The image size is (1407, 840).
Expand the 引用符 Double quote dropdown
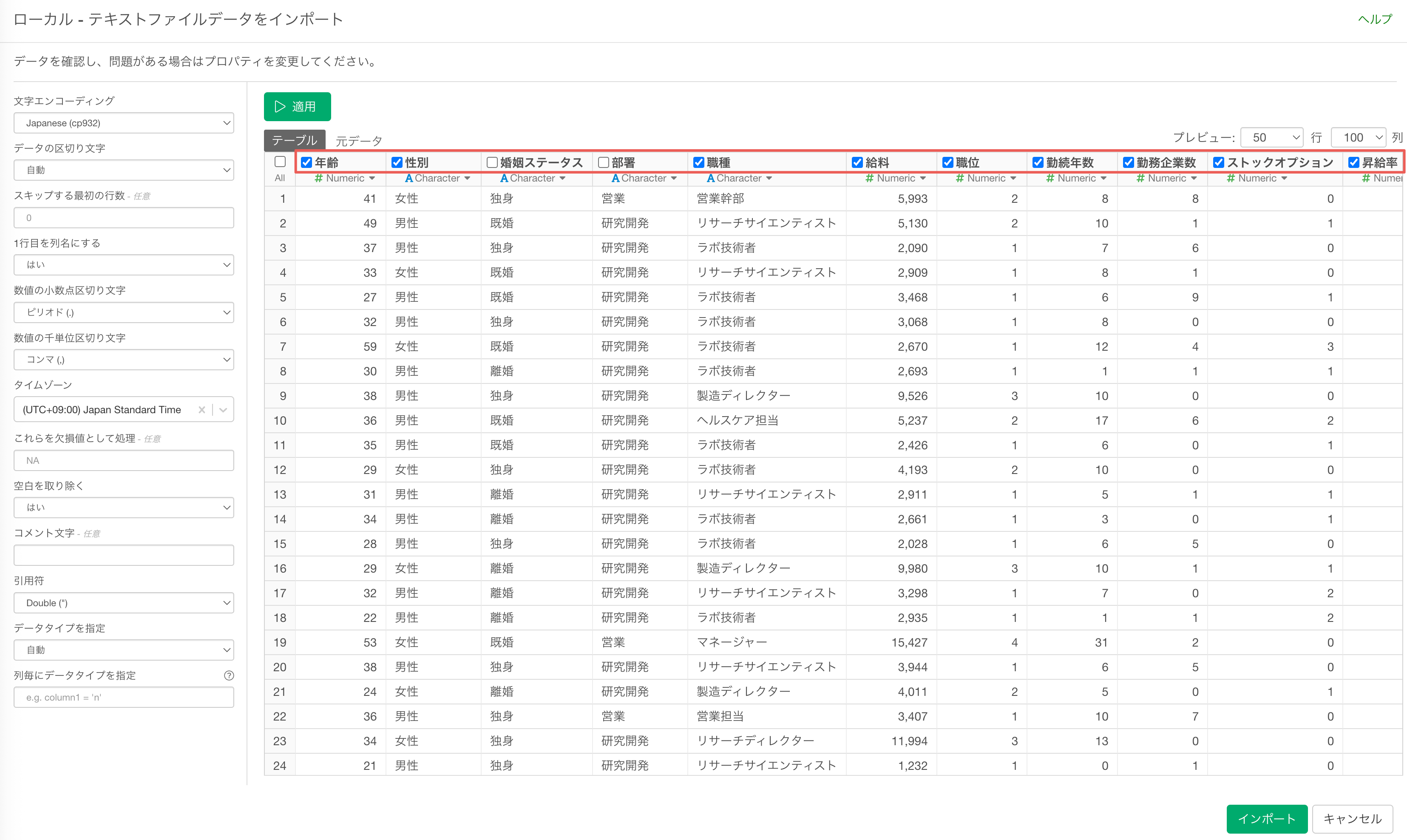pyautogui.click(x=123, y=603)
